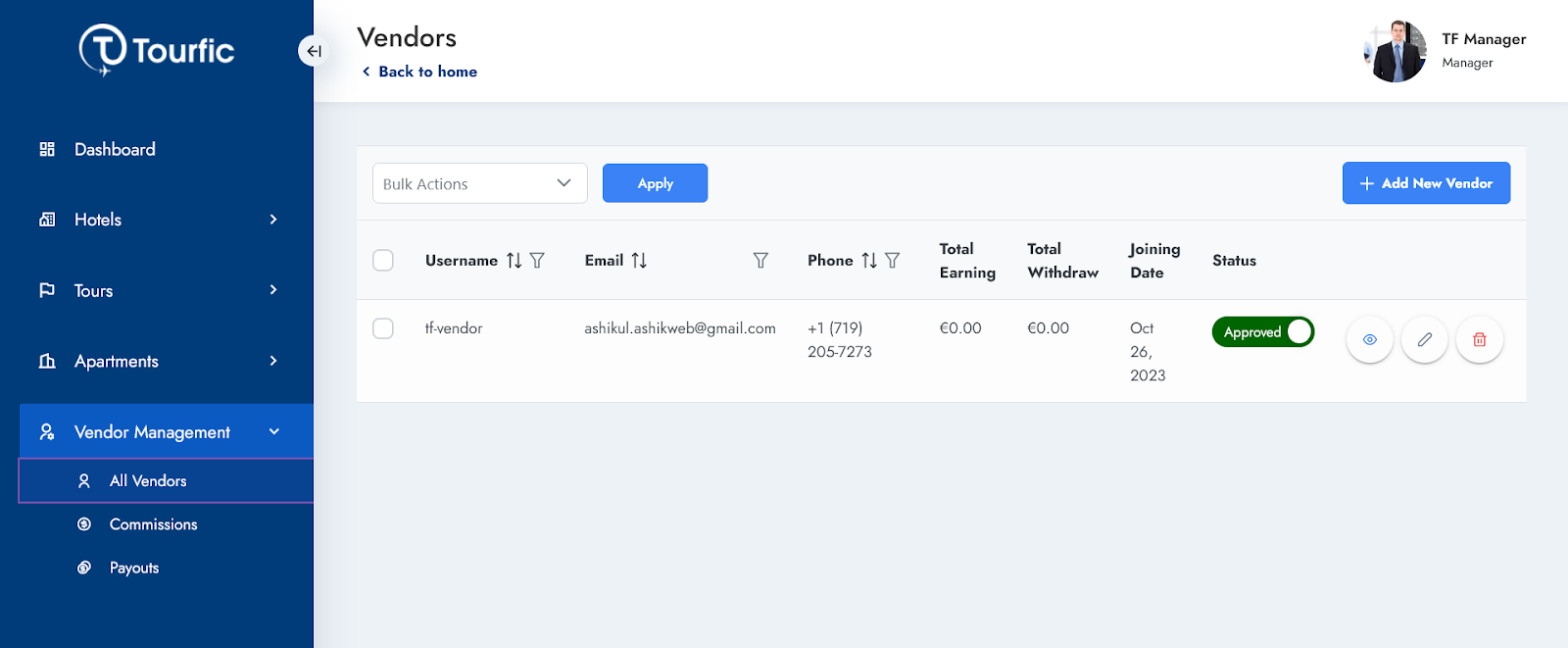Go to the Payouts section
The height and width of the screenshot is (648, 1568).
tap(134, 568)
